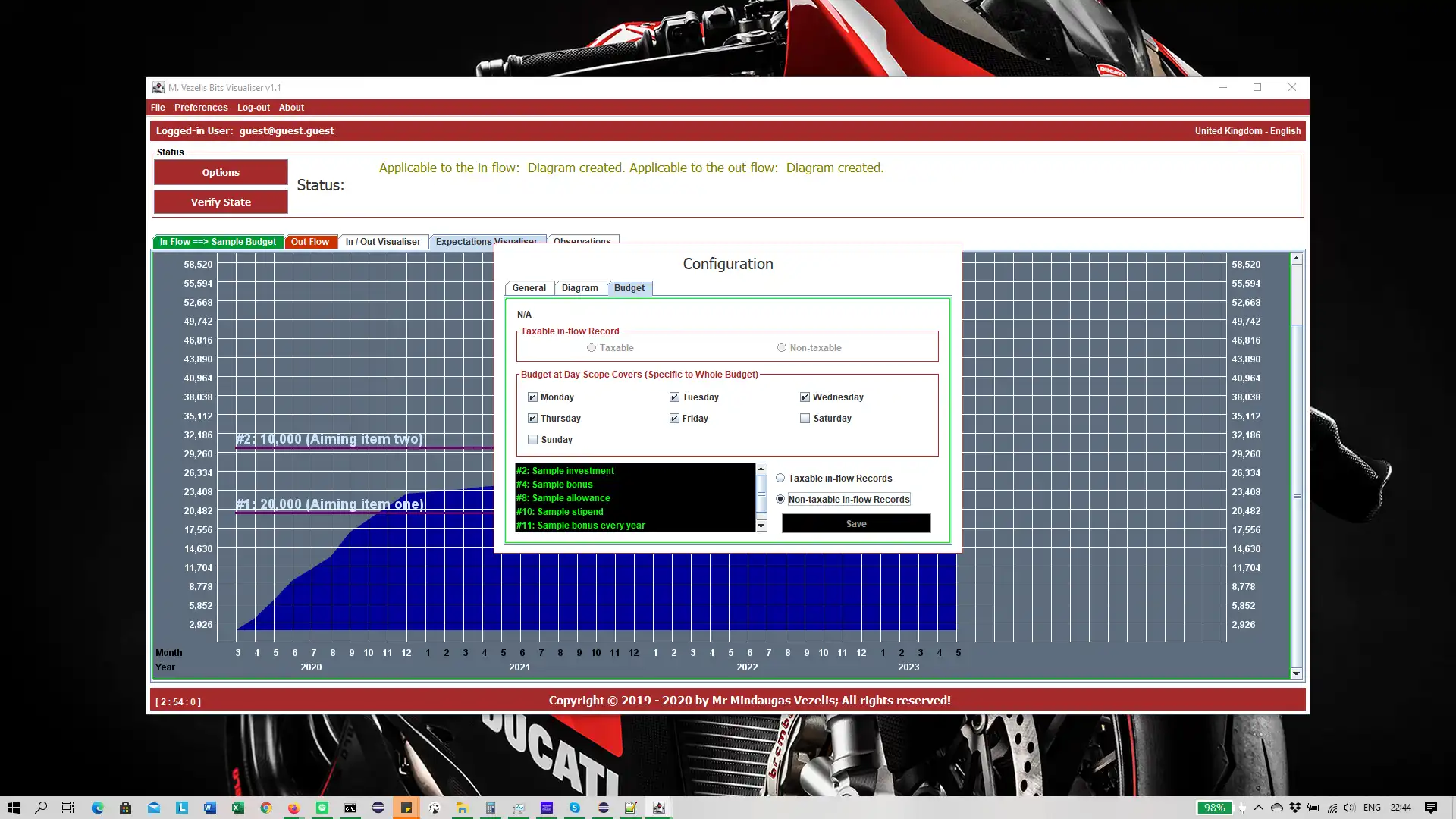Open the About menu item
This screenshot has width=1456, height=819.
[x=291, y=107]
